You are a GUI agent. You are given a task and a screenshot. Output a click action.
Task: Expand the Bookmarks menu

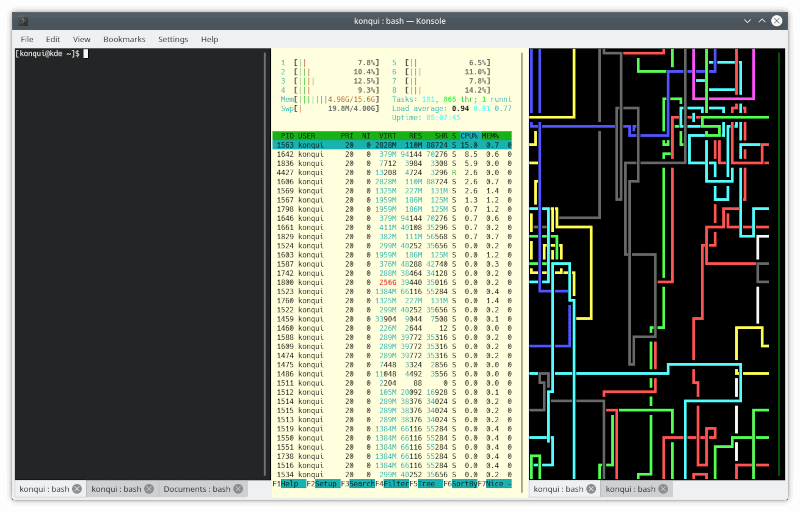click(124, 39)
